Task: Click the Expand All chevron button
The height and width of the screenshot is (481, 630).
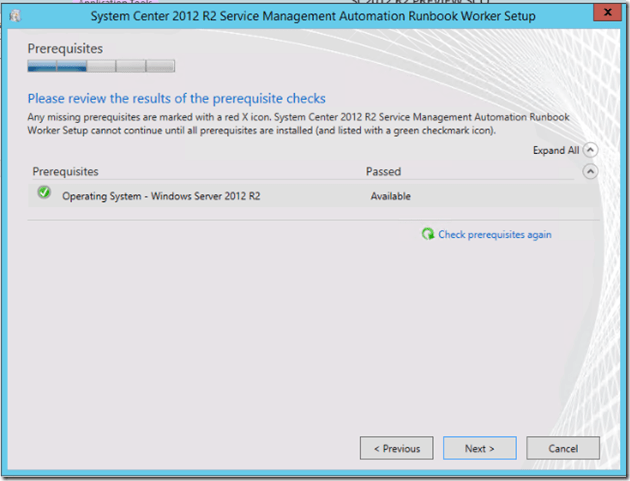Action: tap(590, 150)
